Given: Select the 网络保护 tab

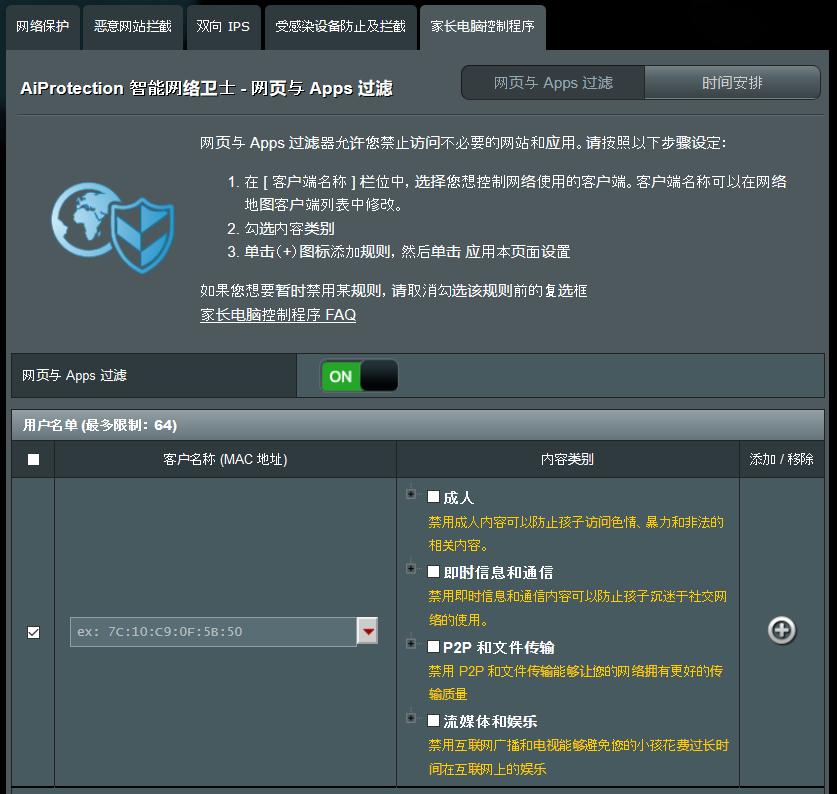Looking at the screenshot, I should pos(41,28).
